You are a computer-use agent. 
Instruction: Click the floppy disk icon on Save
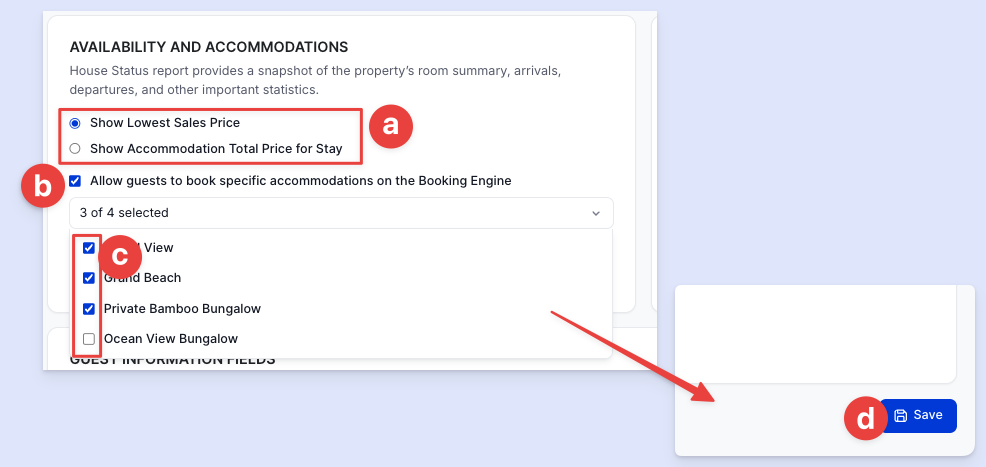900,415
